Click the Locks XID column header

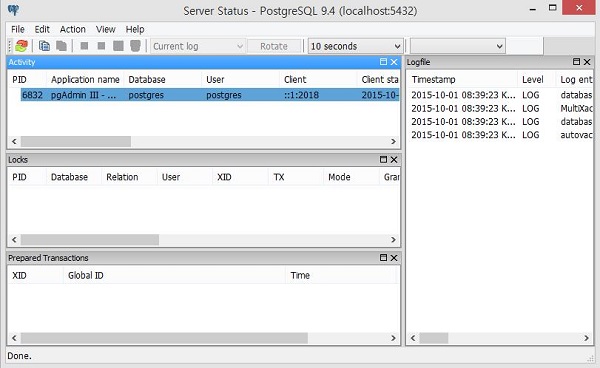(x=240, y=177)
